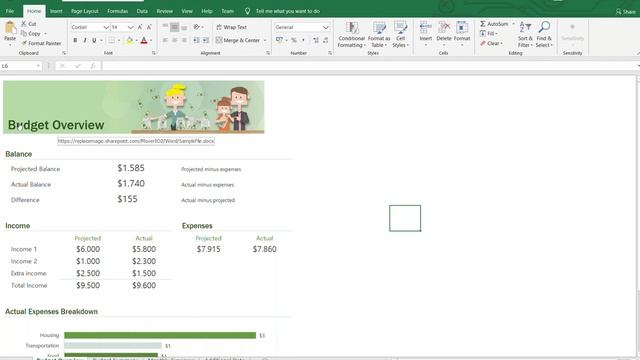Open the View tab

[x=187, y=11]
